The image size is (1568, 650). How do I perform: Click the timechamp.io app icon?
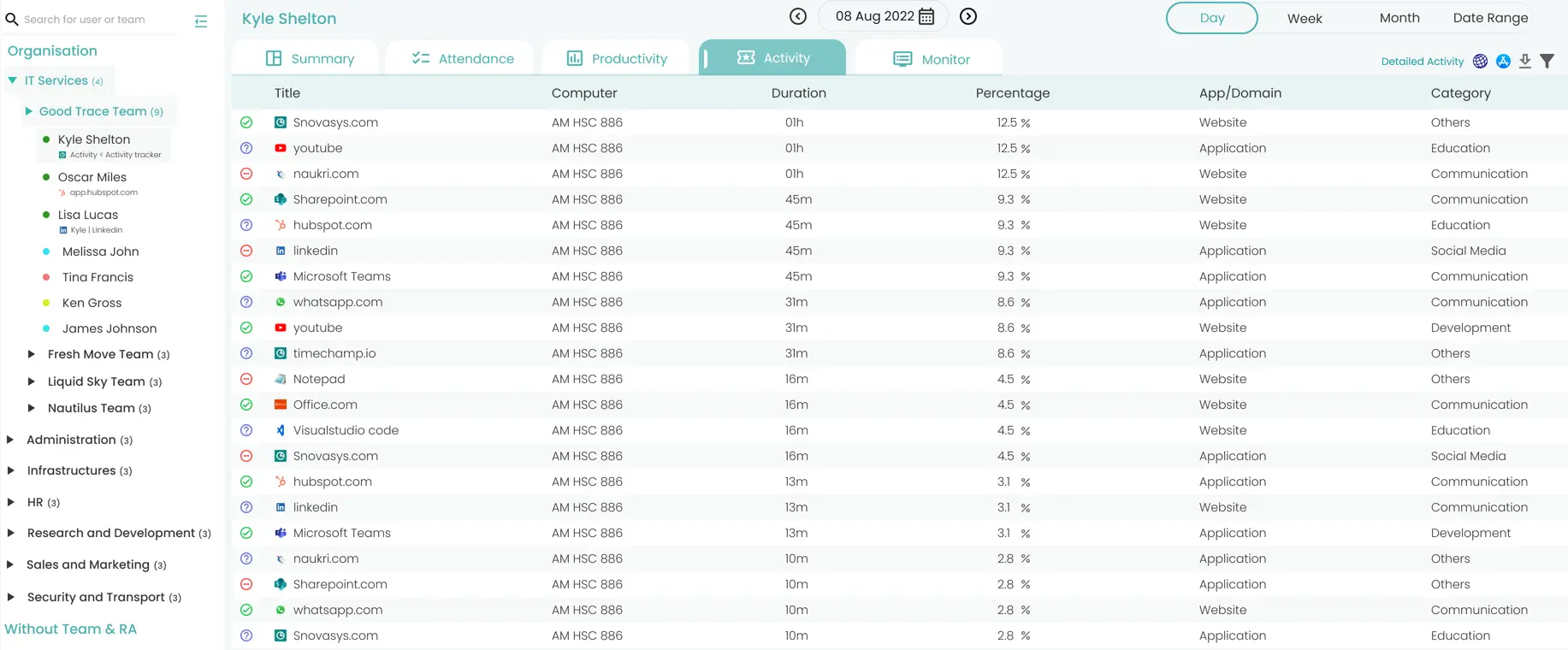click(x=281, y=353)
